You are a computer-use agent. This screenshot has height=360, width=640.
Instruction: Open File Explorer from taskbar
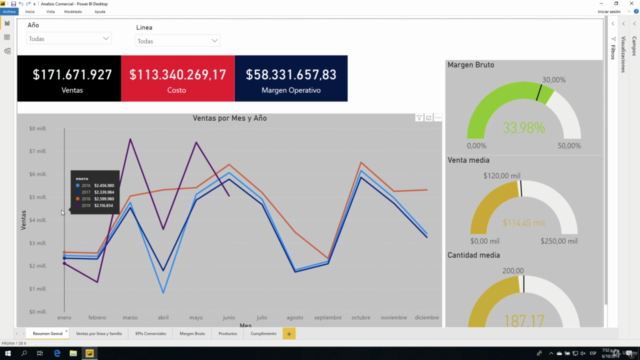click(73, 353)
